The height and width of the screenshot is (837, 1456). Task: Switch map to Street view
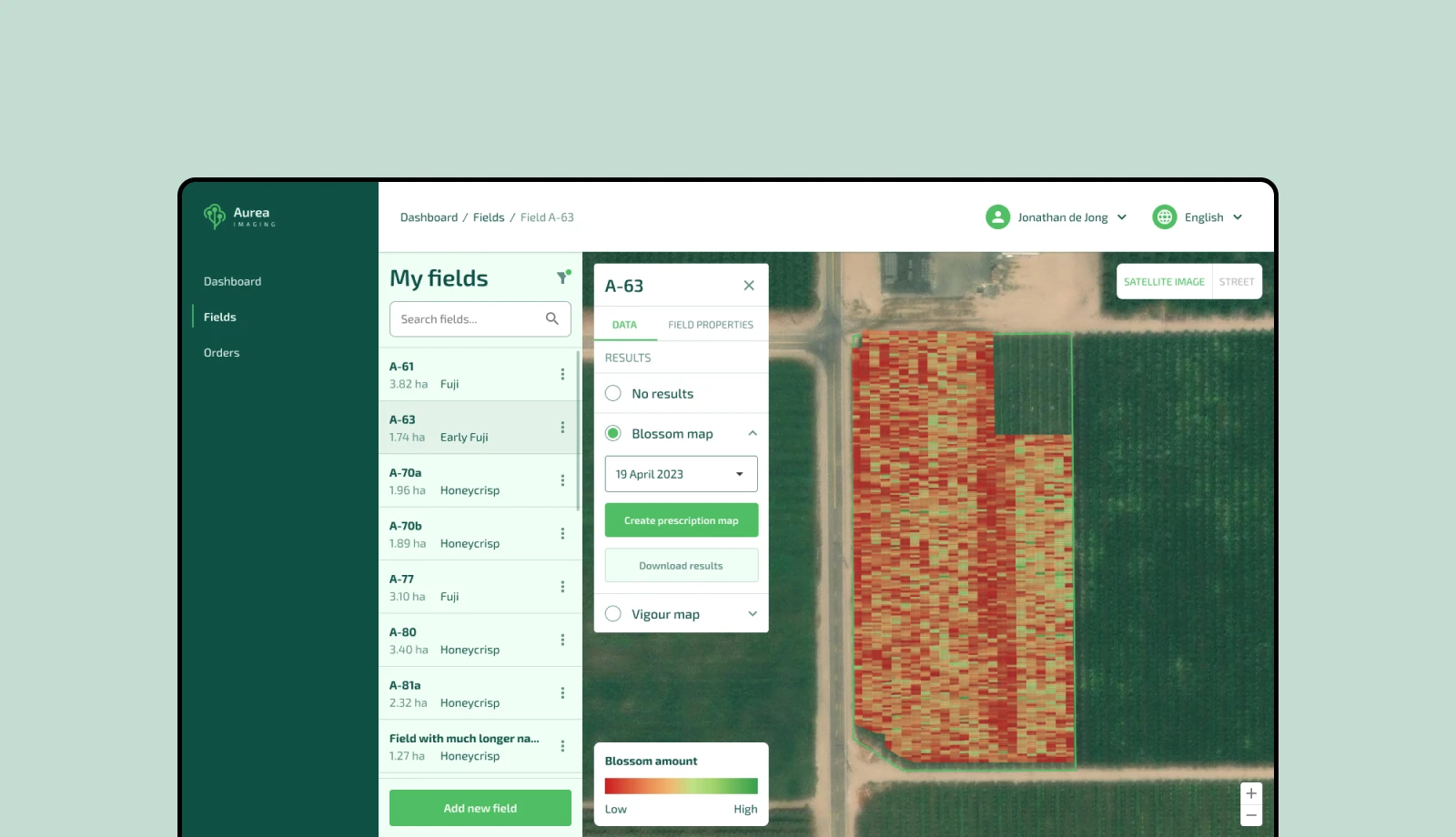click(x=1237, y=282)
